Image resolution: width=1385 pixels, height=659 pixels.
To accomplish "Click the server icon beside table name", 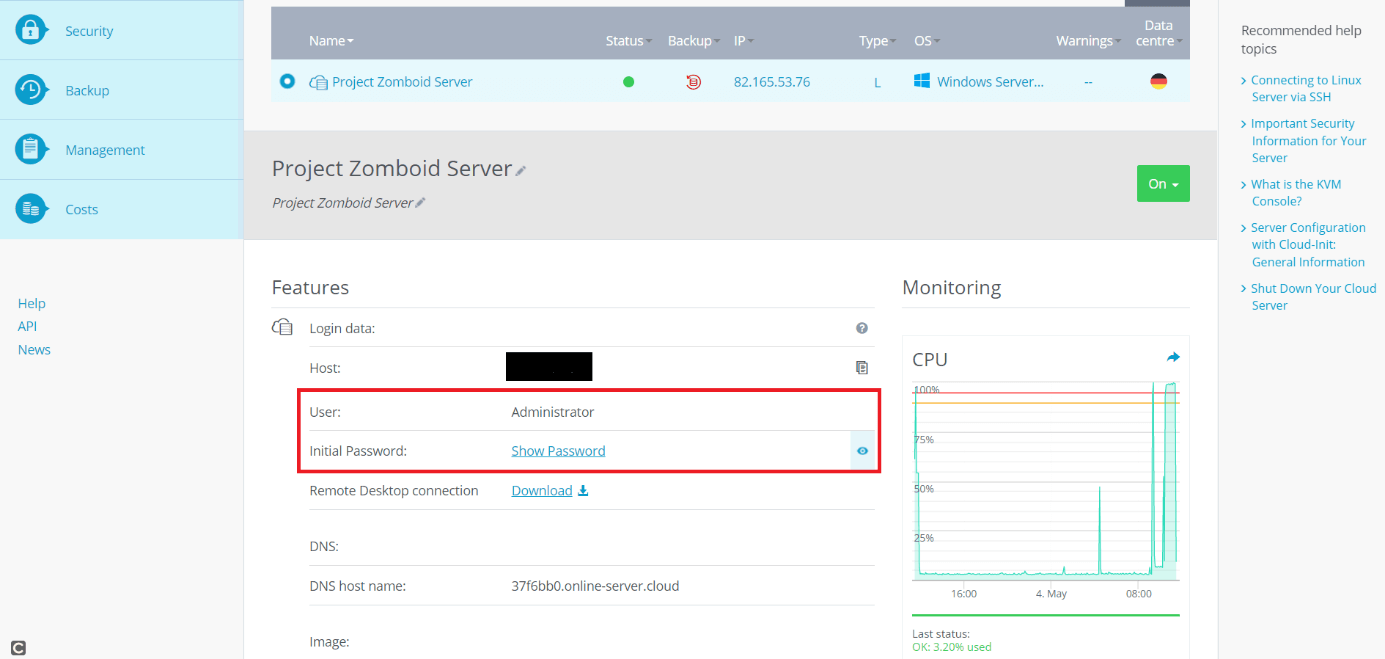I will 319,82.
